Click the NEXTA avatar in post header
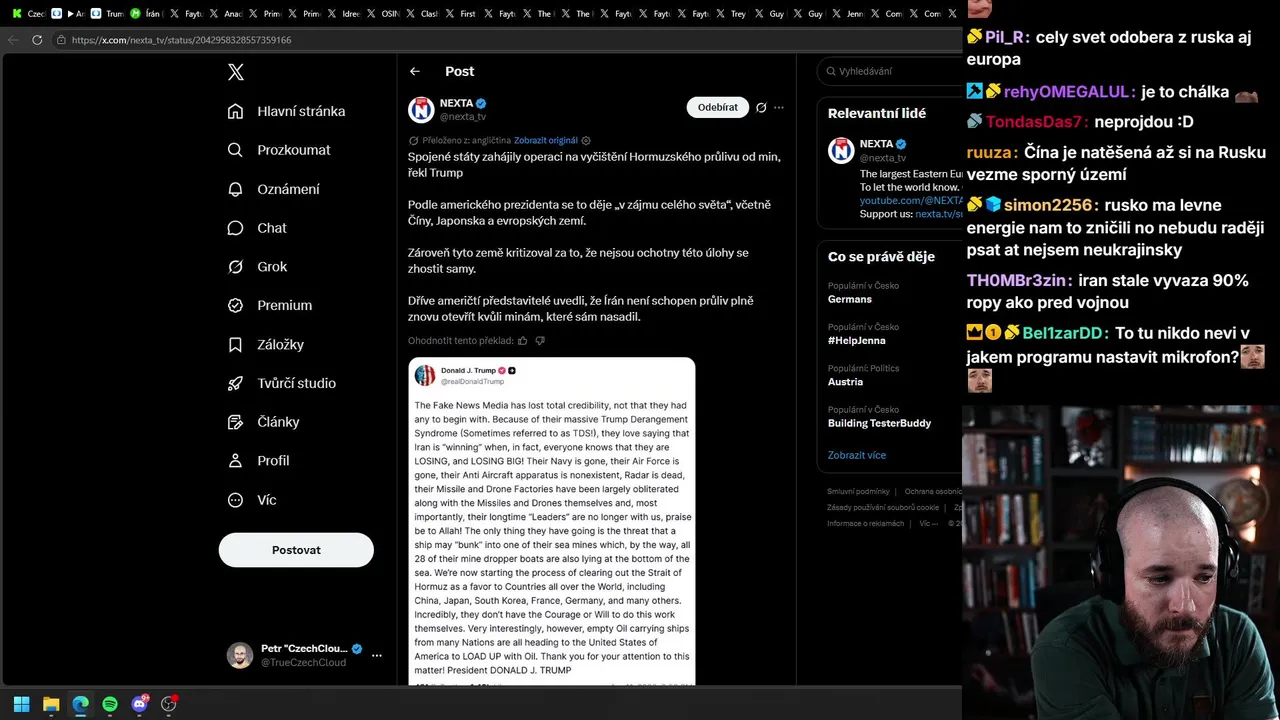1280x720 pixels. click(x=421, y=109)
